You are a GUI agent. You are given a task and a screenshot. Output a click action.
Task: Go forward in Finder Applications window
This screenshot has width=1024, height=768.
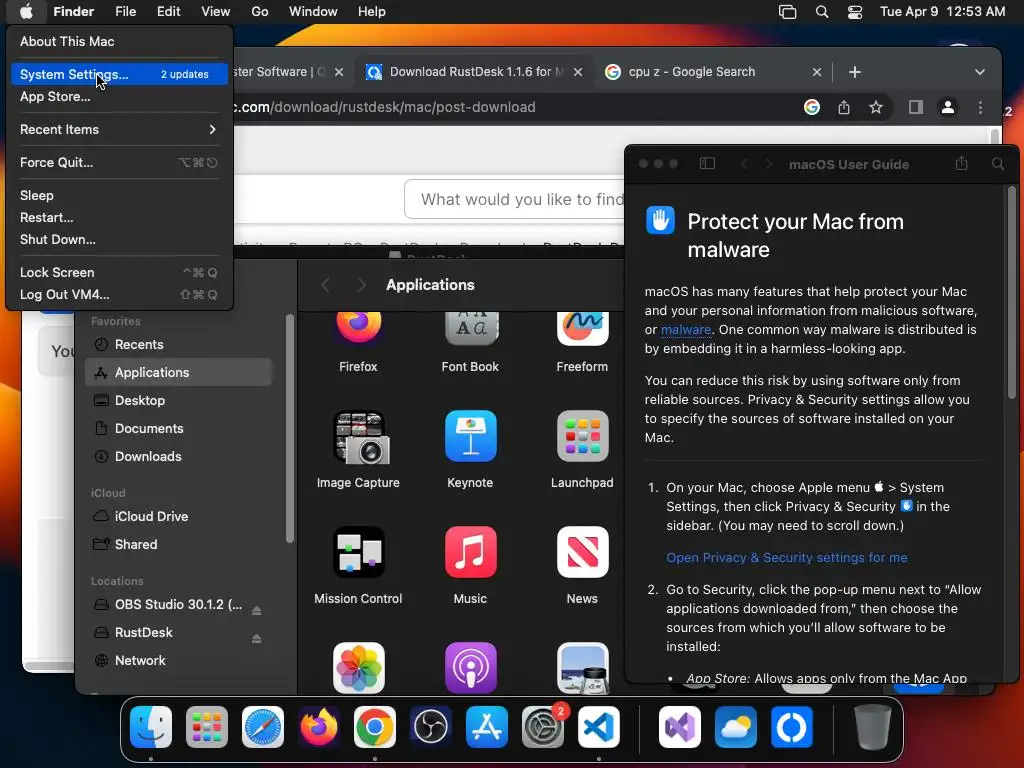click(361, 285)
